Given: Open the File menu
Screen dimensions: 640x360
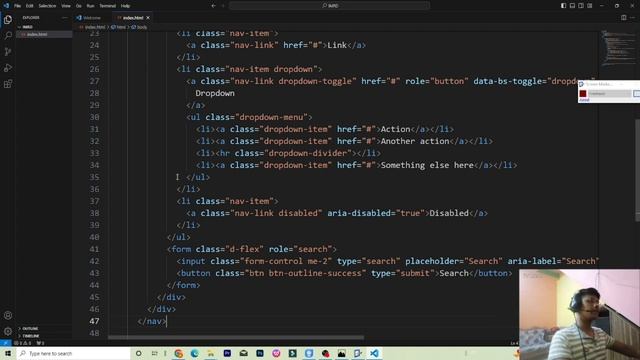Looking at the screenshot, I should [x=18, y=6].
